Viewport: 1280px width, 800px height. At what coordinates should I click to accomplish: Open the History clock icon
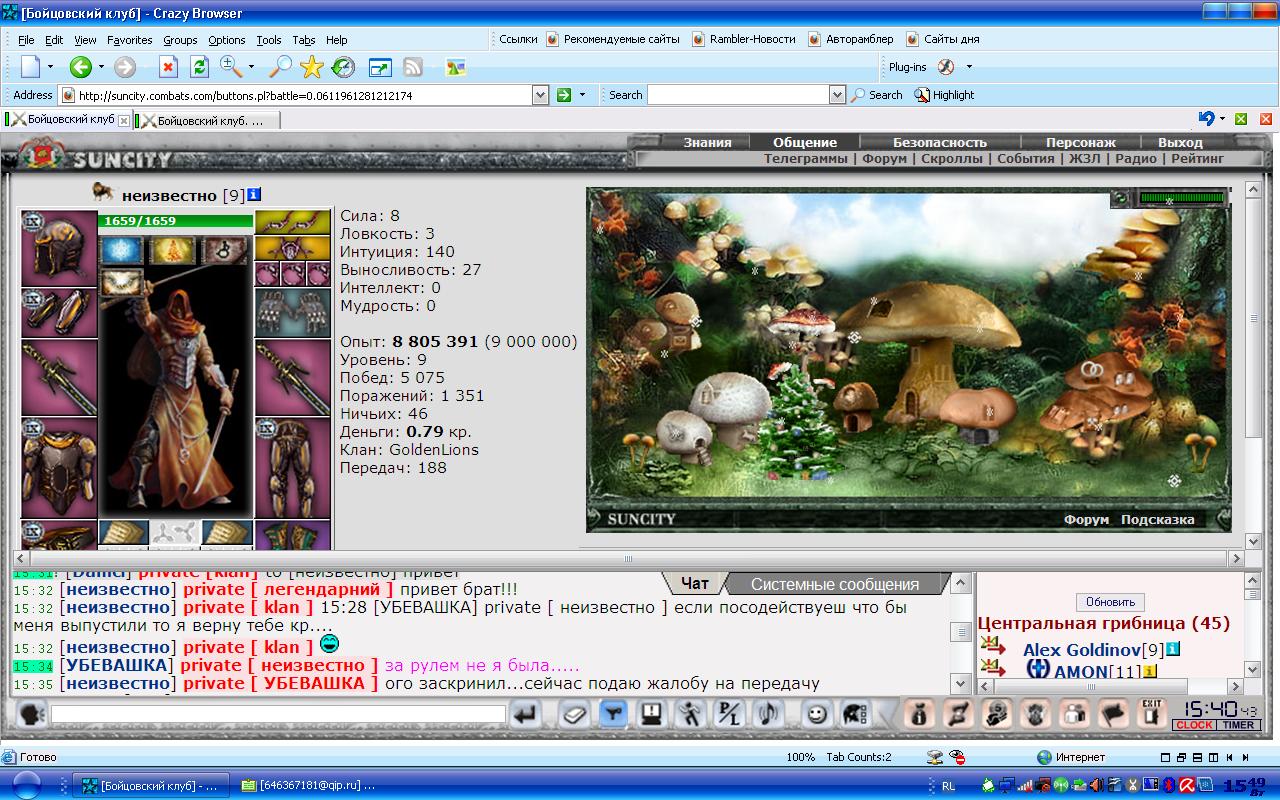point(343,67)
